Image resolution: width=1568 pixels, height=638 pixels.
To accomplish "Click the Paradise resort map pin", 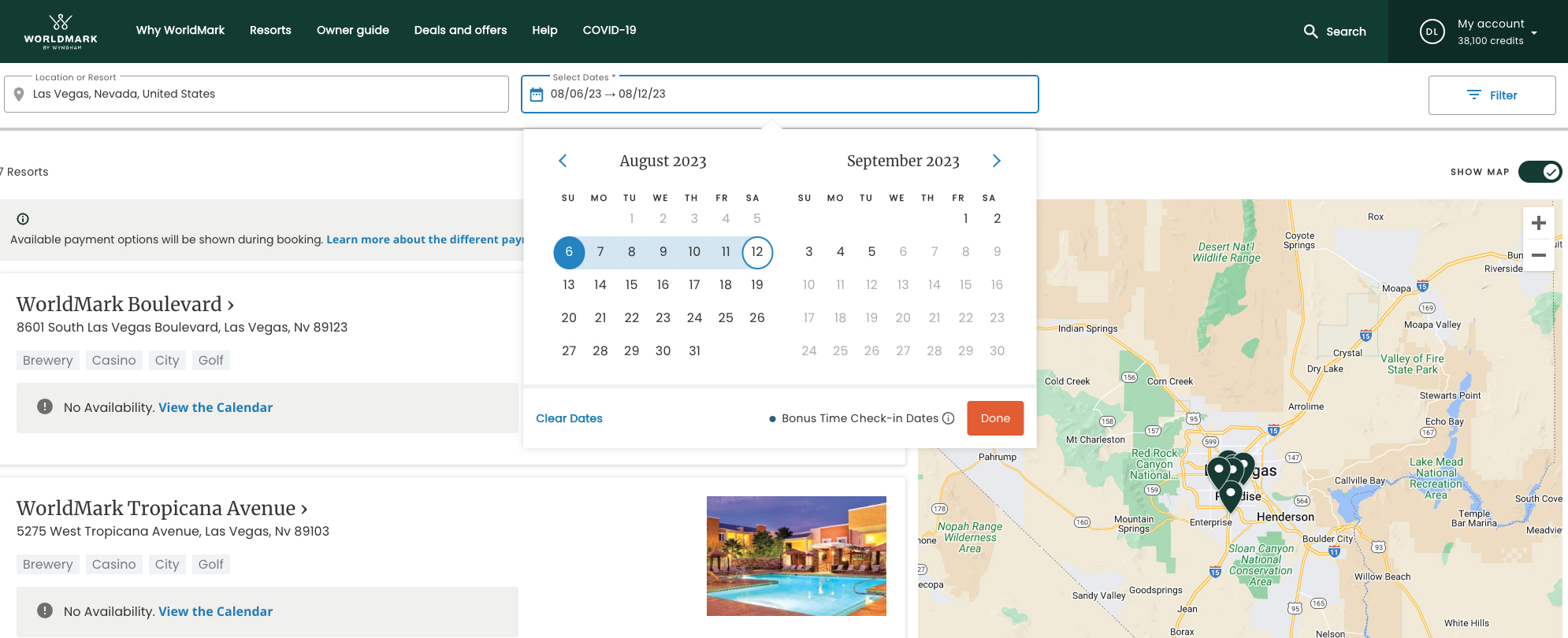I will (1230, 499).
